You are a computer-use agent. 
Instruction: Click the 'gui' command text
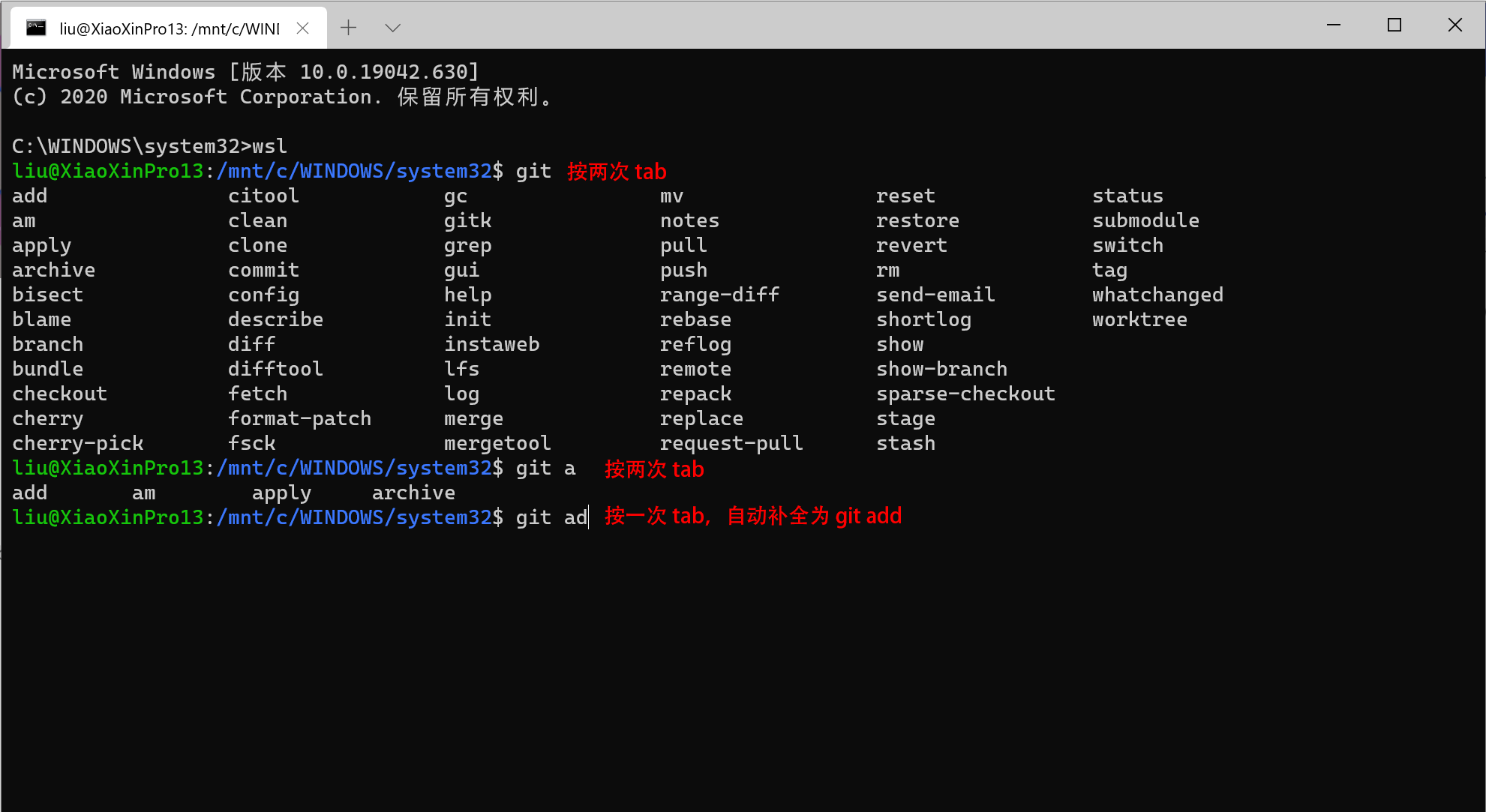tap(462, 270)
